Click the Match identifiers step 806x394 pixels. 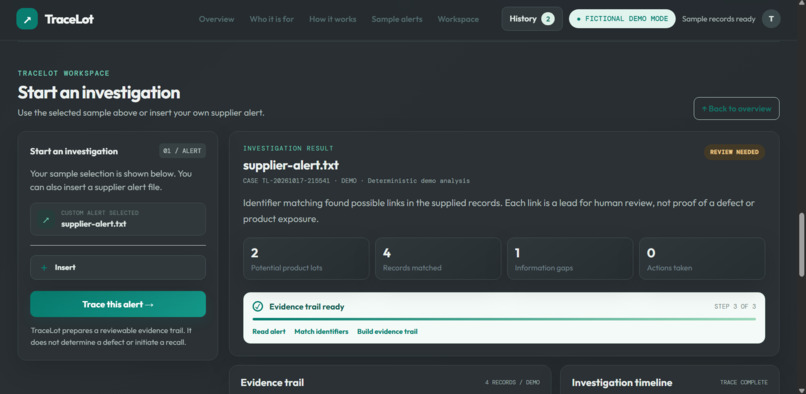click(321, 332)
